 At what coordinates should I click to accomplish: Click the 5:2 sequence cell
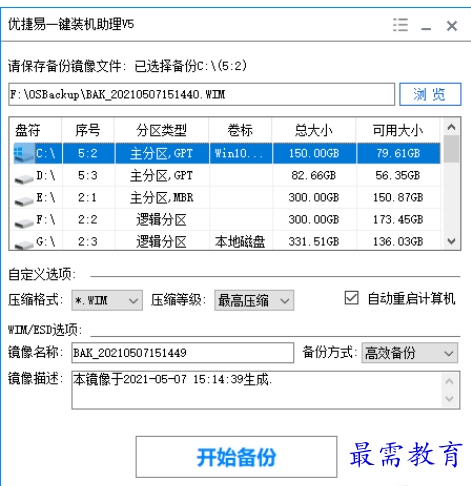pos(88,153)
